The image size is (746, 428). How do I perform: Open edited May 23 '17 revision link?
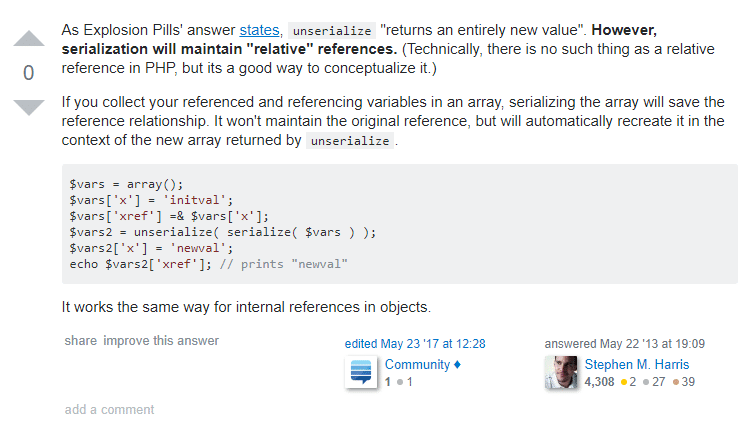[x=415, y=344]
